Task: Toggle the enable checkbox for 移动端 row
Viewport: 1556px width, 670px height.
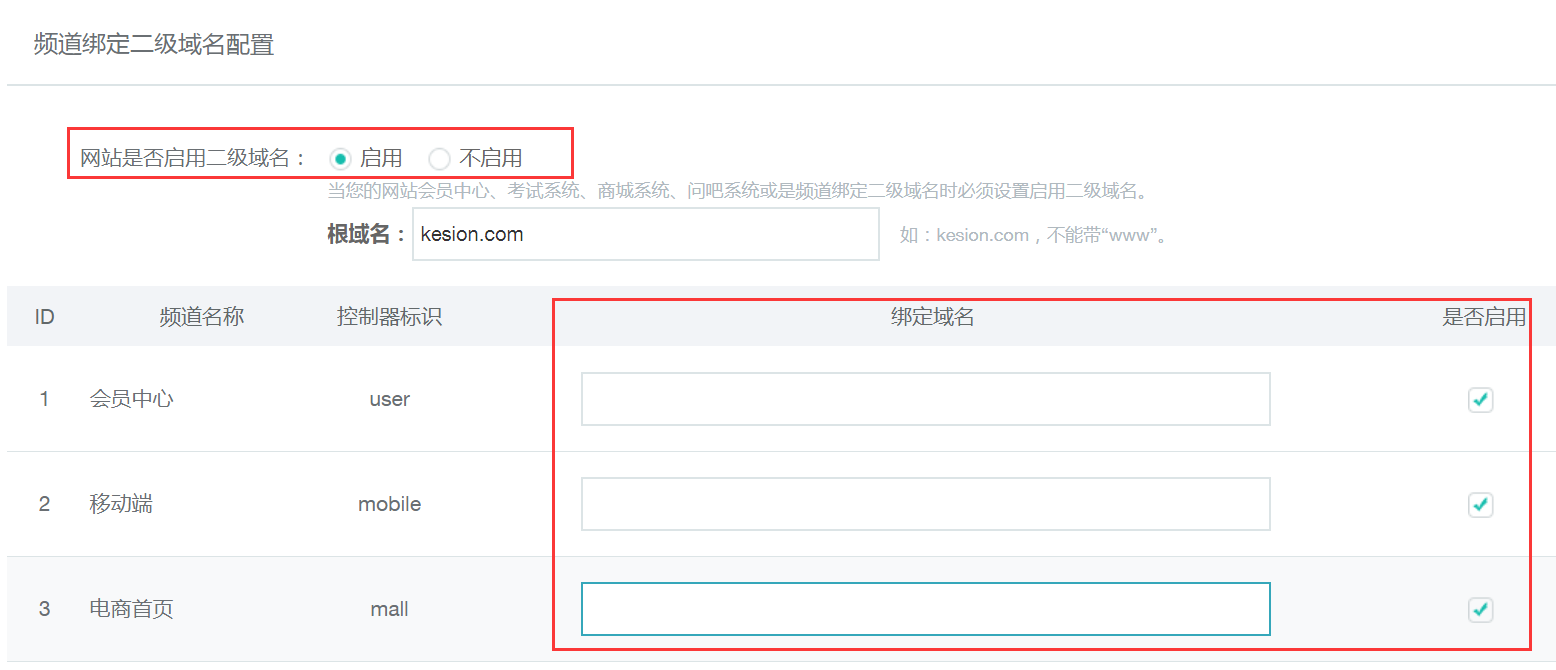Action: pos(1480,505)
